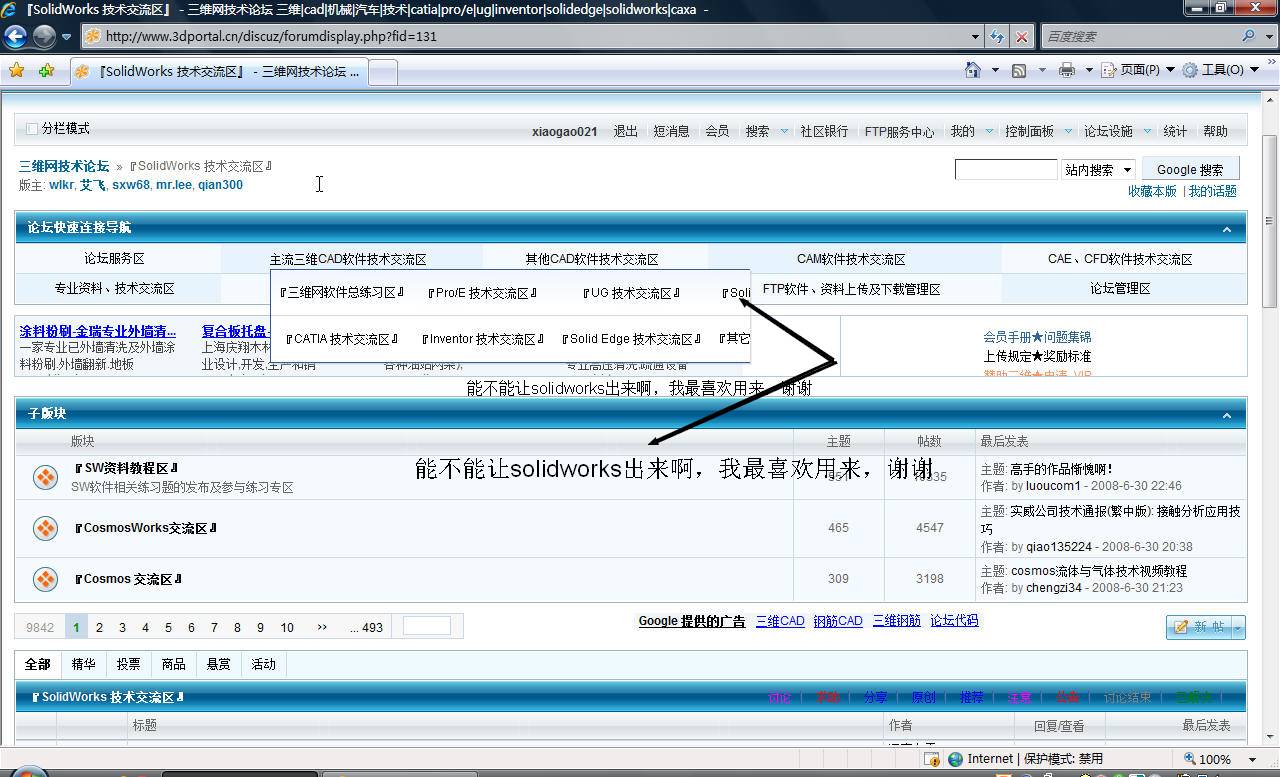1280x777 pixels.
Task: Click the Add to Favorites star-plus icon
Action: [46, 71]
